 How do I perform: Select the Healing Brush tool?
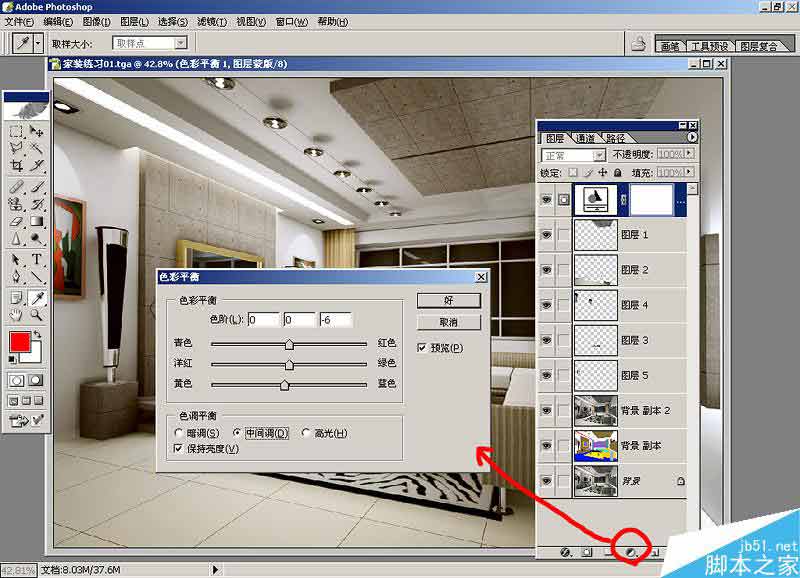16,186
